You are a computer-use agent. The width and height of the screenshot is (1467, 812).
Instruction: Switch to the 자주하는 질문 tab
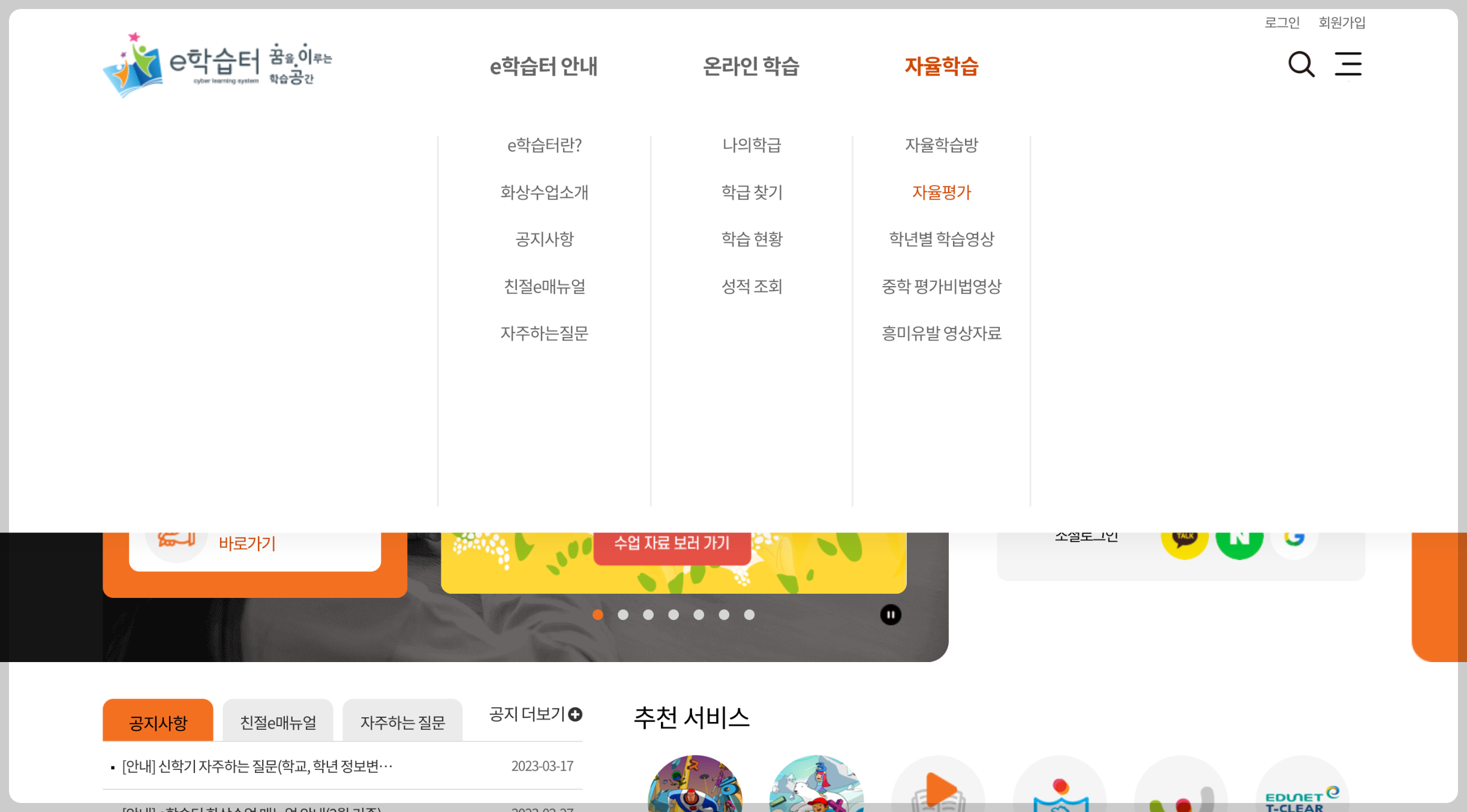[402, 722]
